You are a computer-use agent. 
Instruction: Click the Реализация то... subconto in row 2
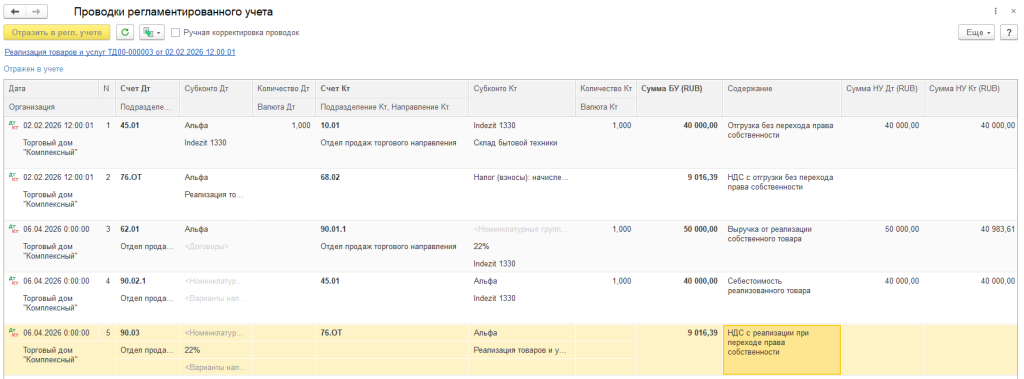[214, 195]
